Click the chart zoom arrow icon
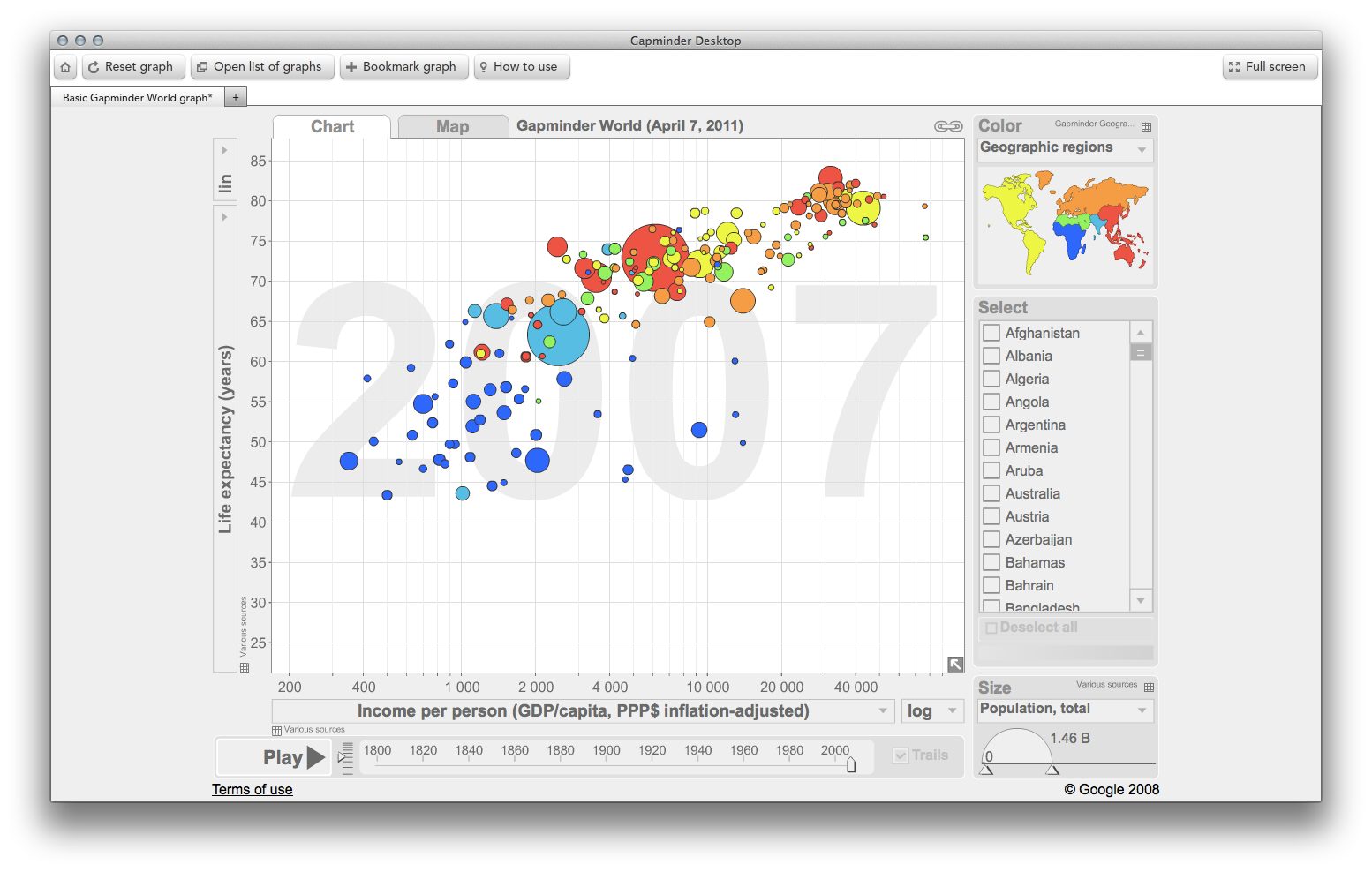The height and width of the screenshot is (872, 1372). (955, 665)
